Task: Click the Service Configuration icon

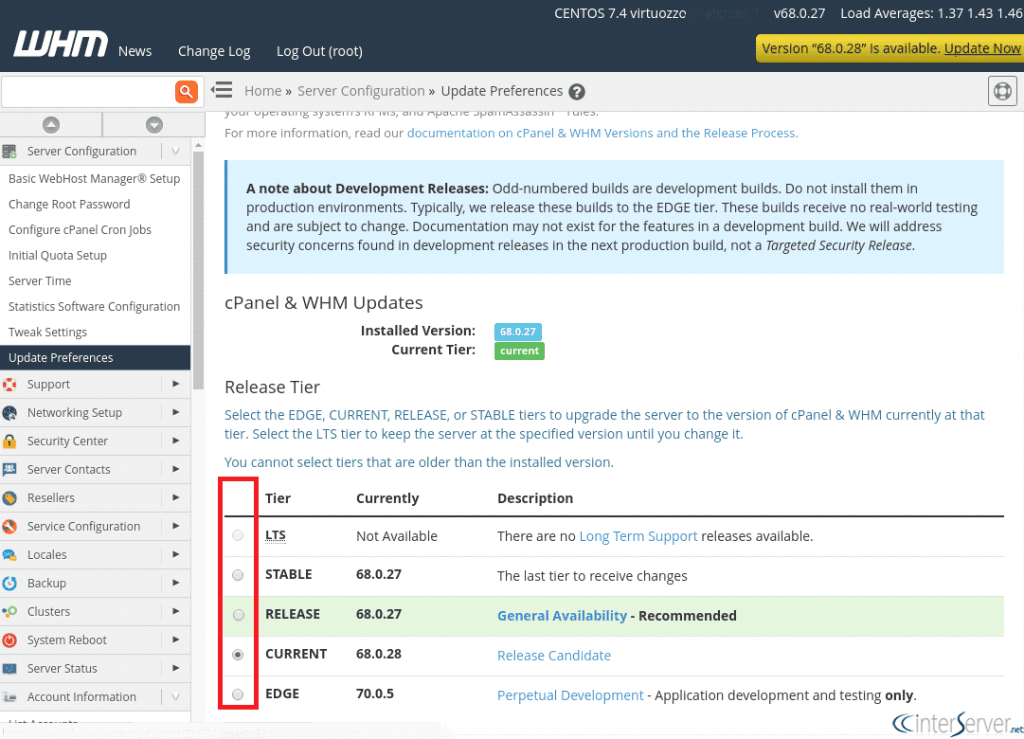Action: click(9, 526)
